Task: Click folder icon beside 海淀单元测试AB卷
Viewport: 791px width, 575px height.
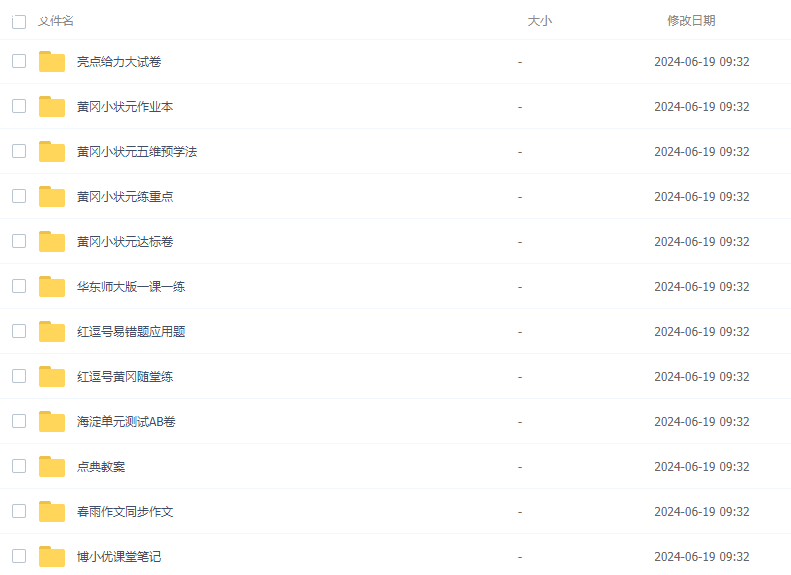Action: (x=52, y=421)
